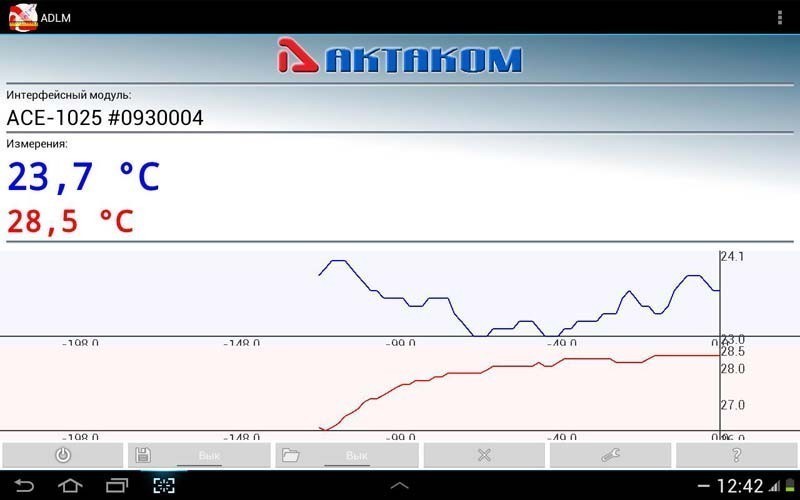Select the ACE-1025 #0930004 module field
The height and width of the screenshot is (500, 800).
(x=105, y=118)
